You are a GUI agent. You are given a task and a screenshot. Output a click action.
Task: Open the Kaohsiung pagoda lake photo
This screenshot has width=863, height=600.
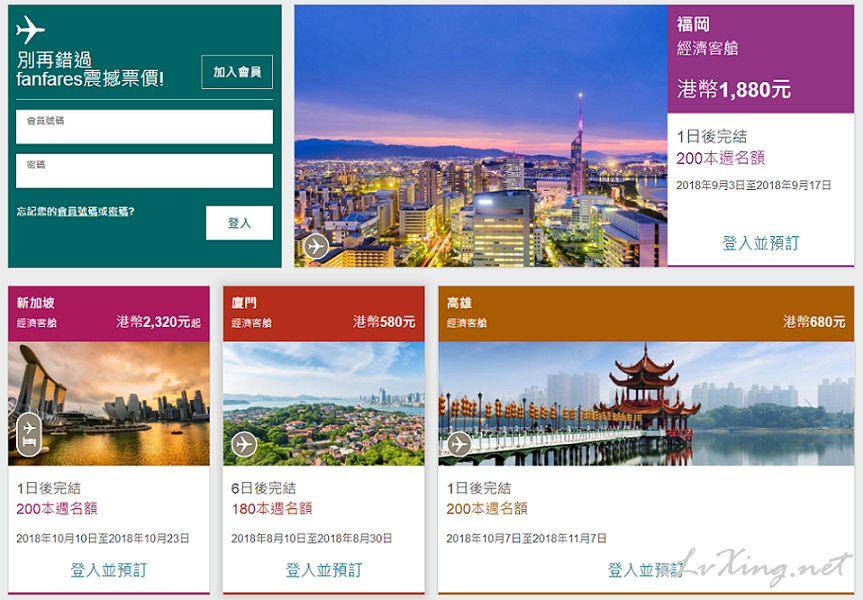[x=646, y=403]
